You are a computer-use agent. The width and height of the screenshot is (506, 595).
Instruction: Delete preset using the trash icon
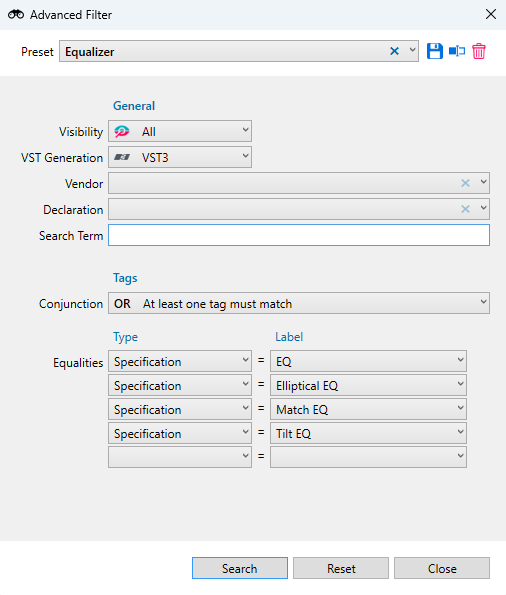(479, 51)
